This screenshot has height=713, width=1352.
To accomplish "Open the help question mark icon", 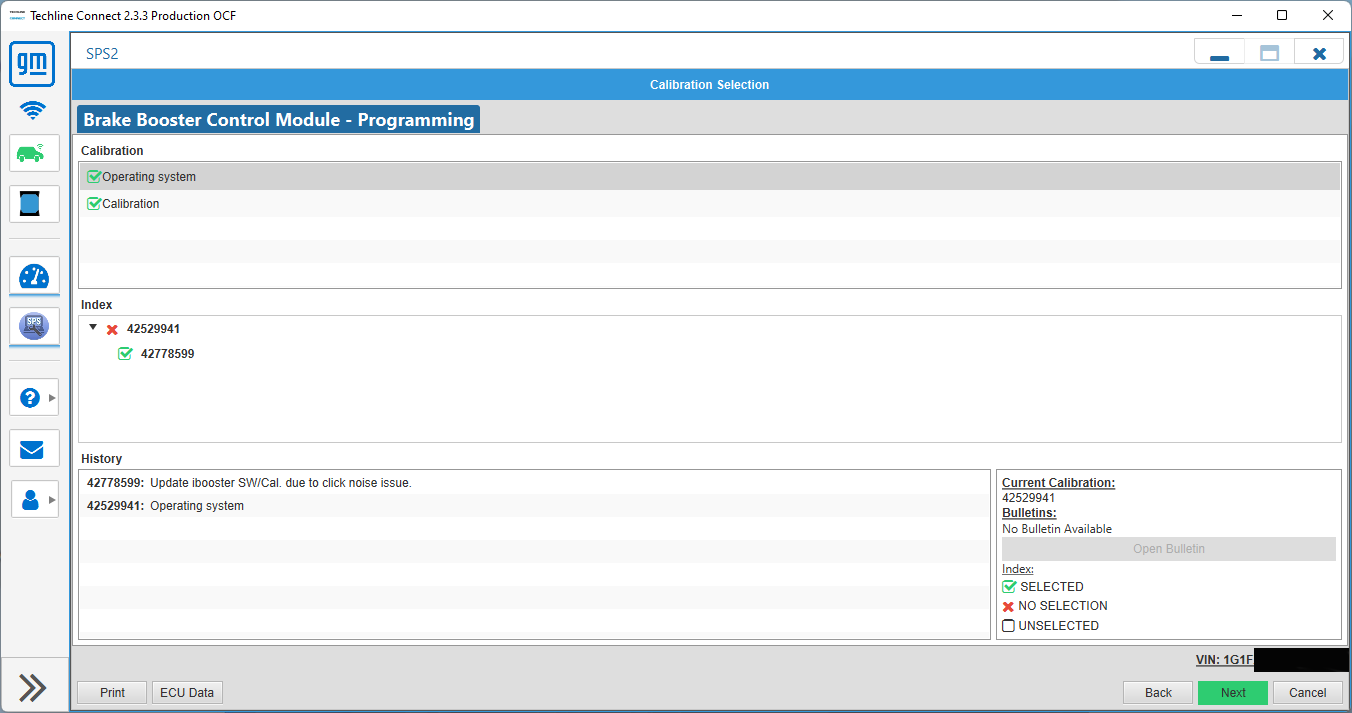I will (30, 397).
